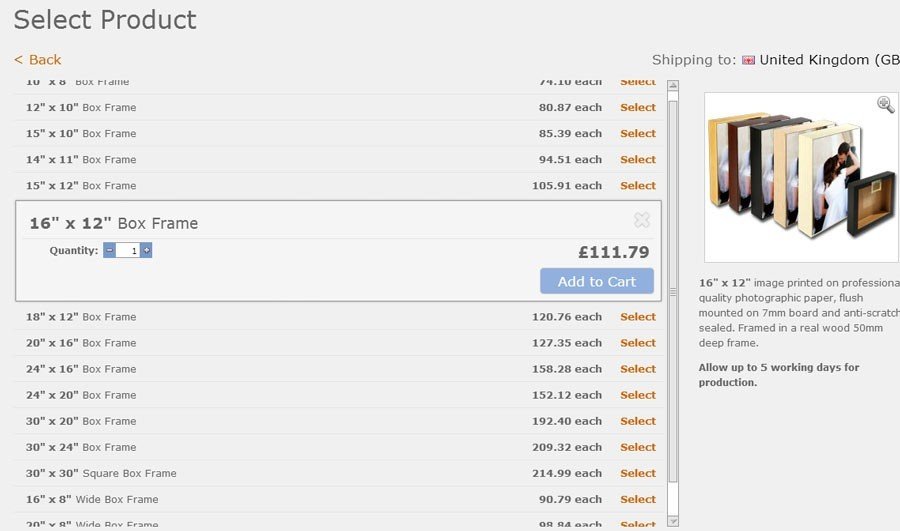Click the United Kingdom flag icon
Image resolution: width=900 pixels, height=531 pixels.
tap(748, 60)
